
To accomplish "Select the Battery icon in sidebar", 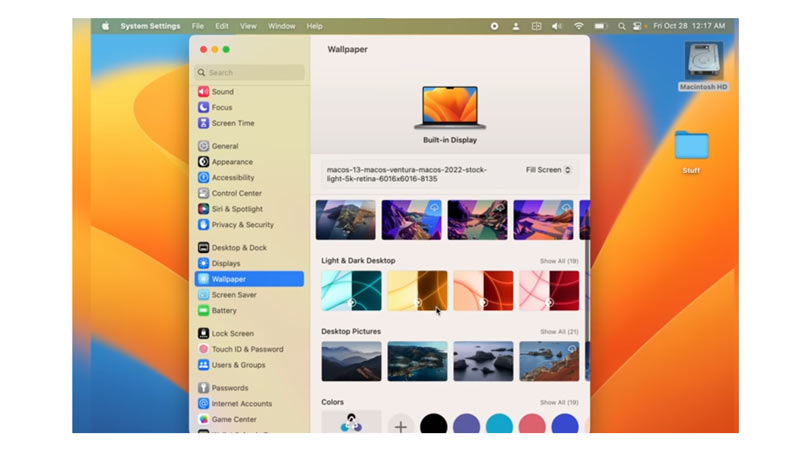I will pos(203,310).
